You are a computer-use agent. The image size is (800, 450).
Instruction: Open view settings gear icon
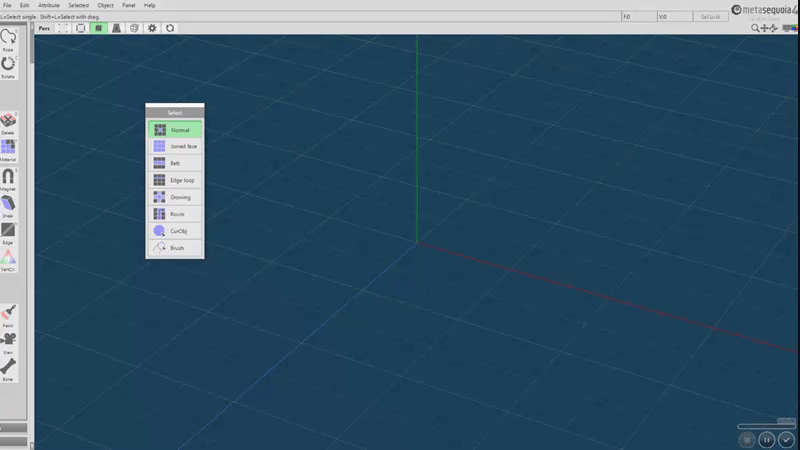152,29
